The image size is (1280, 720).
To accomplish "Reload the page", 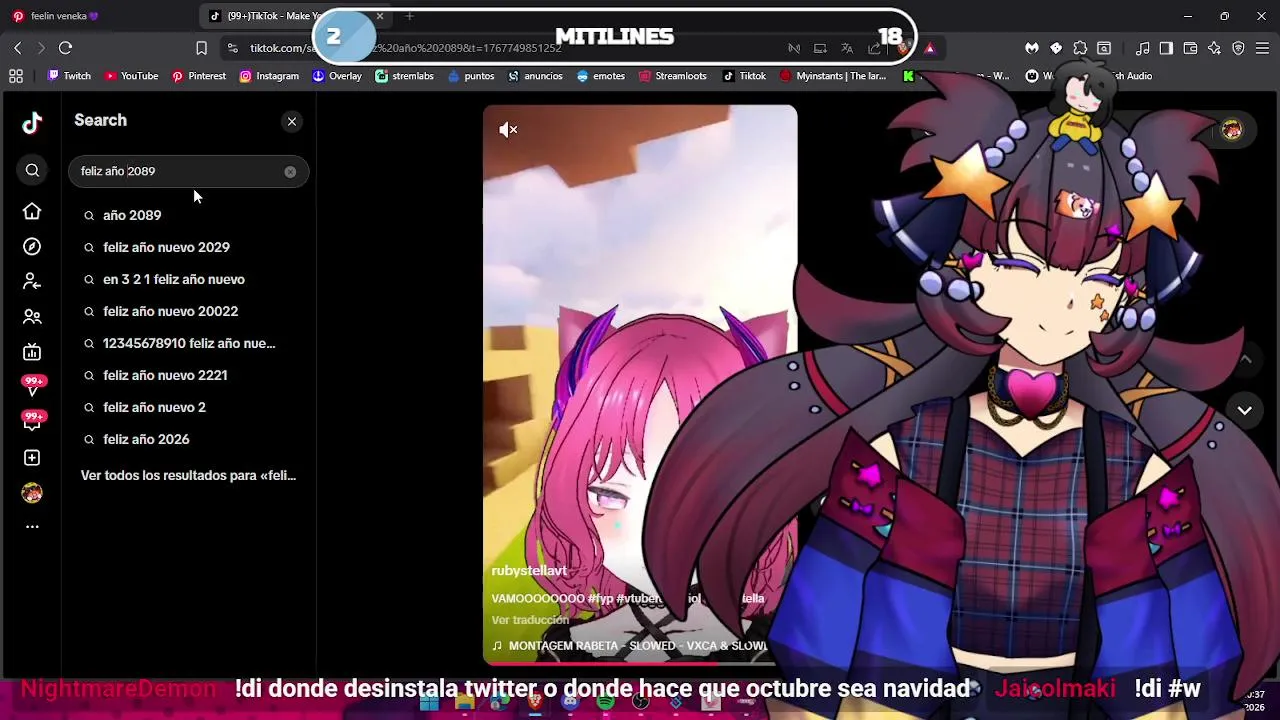I will point(65,48).
